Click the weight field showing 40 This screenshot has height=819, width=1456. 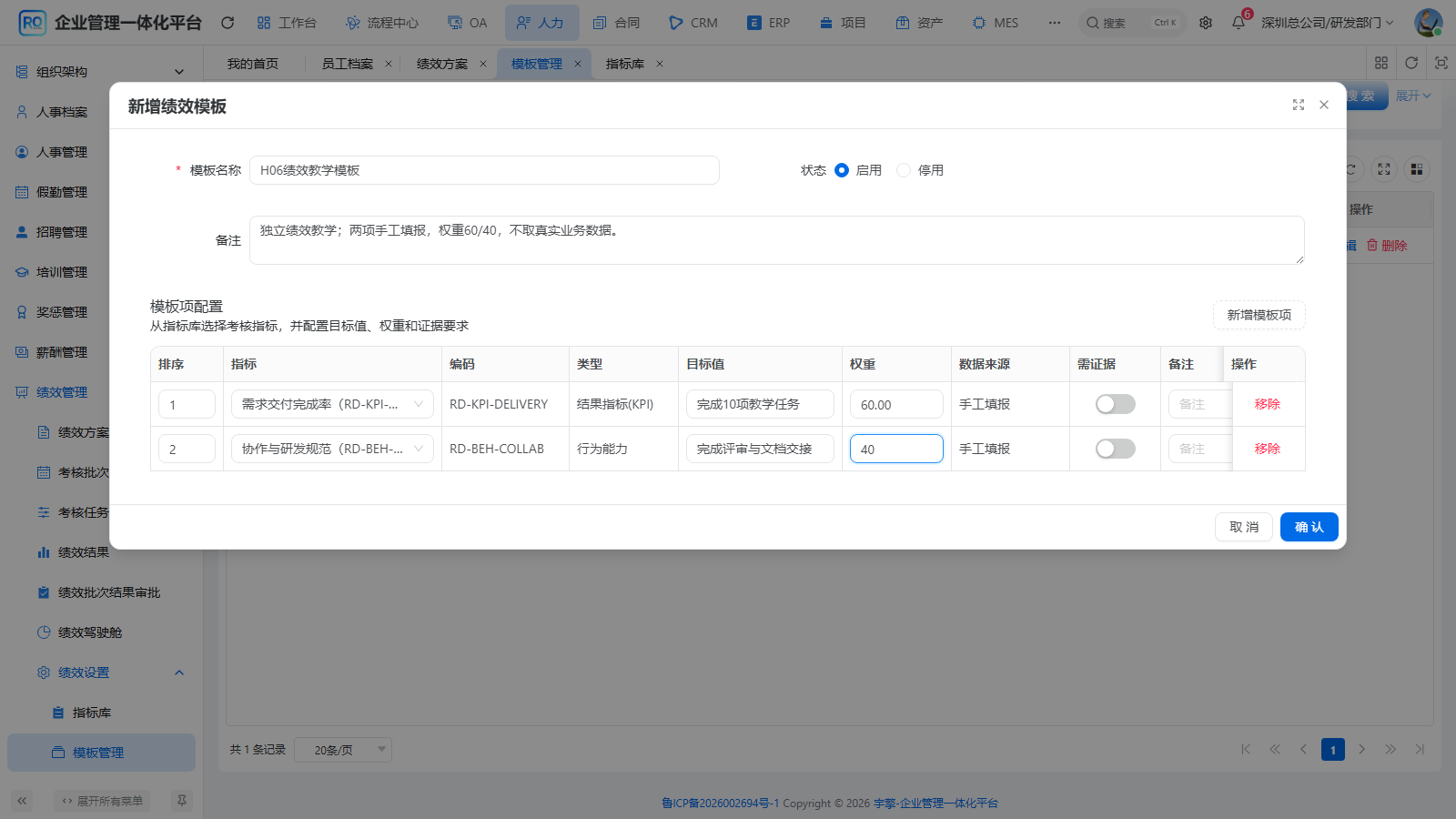896,449
